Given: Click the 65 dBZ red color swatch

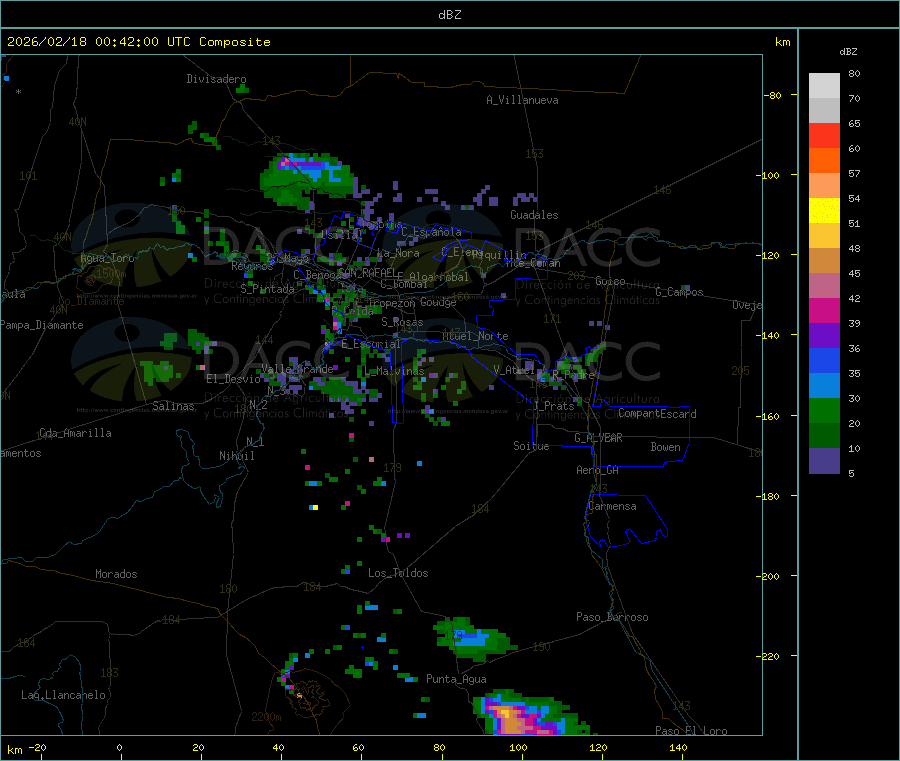Looking at the screenshot, I should click(x=824, y=135).
